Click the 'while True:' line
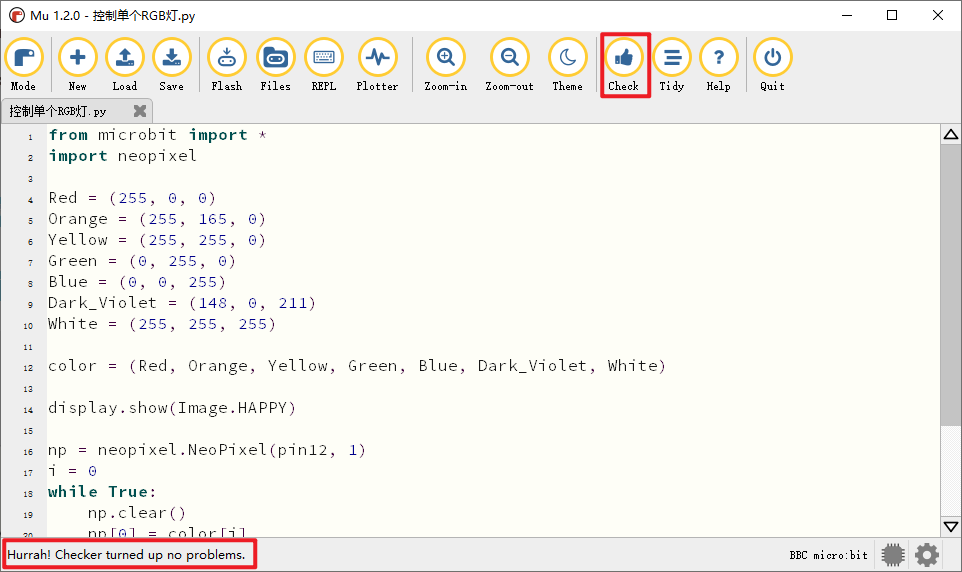The height and width of the screenshot is (572, 962). (102, 492)
